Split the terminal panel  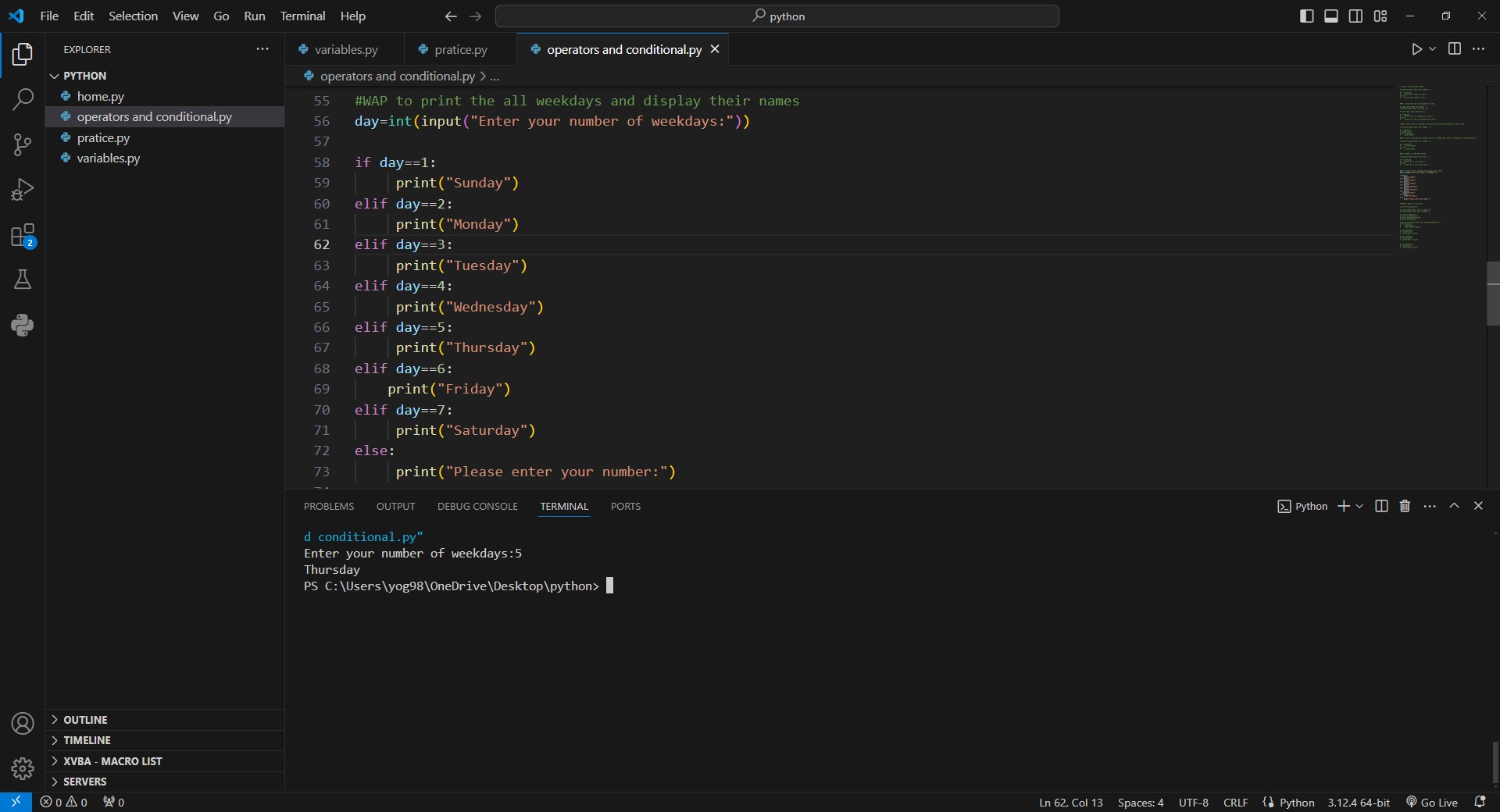(1381, 506)
